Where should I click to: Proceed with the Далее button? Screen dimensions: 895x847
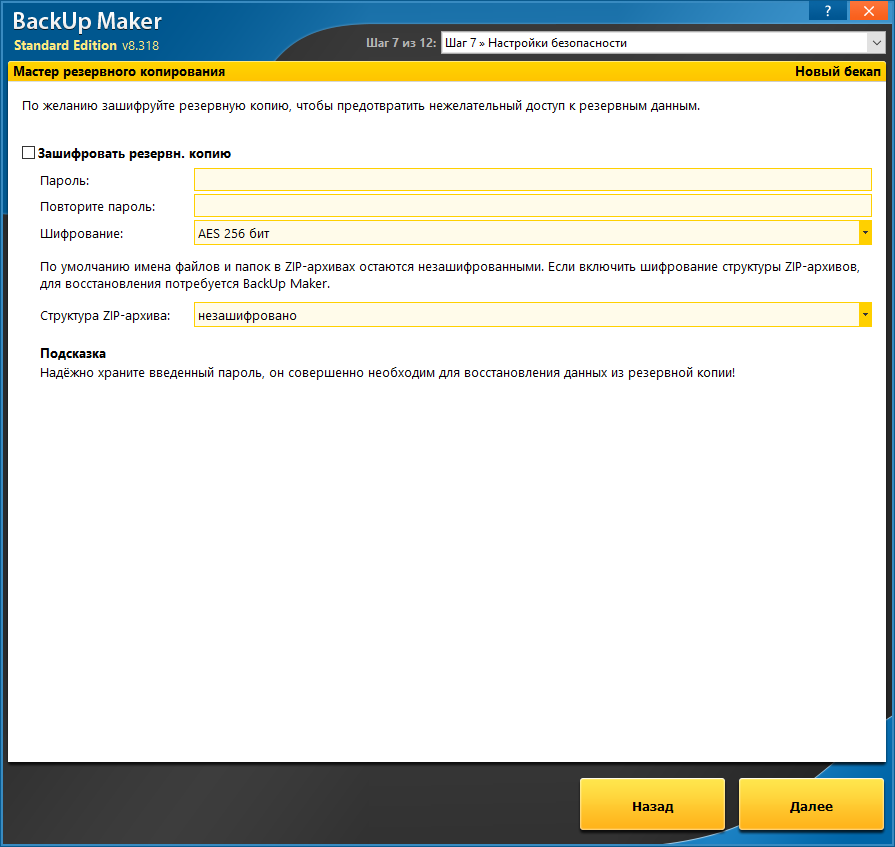[x=811, y=805]
